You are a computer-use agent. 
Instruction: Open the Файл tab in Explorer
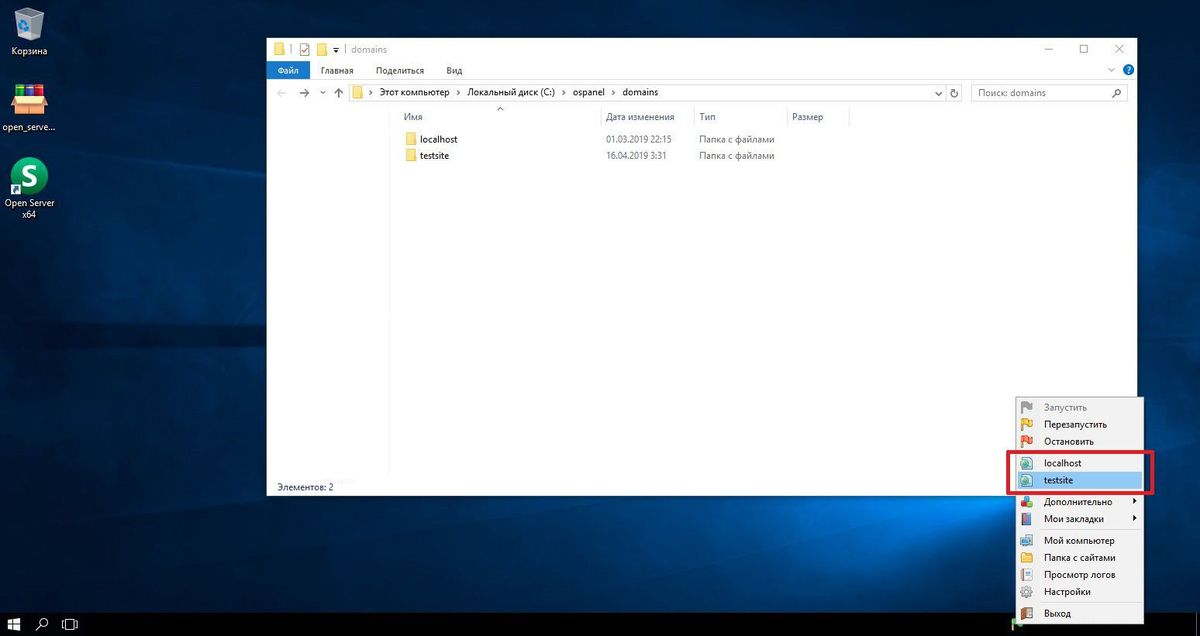pos(288,70)
